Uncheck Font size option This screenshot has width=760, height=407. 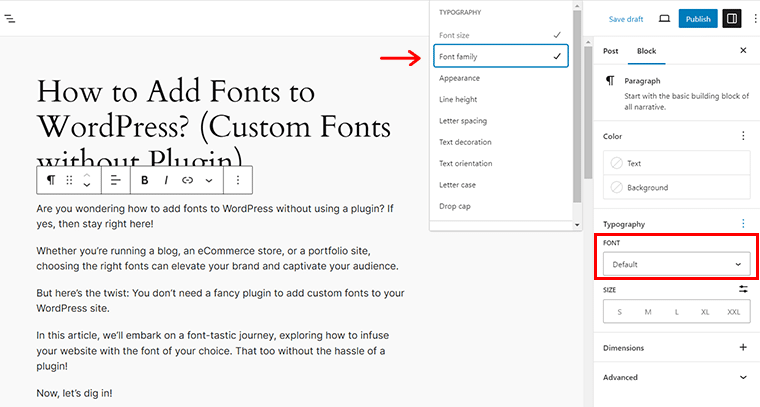coord(501,35)
